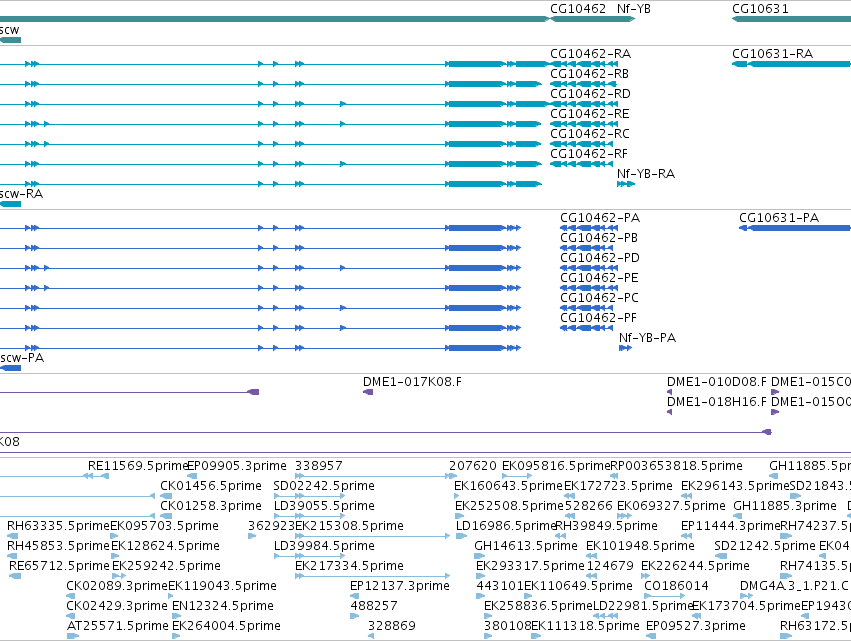Screen dimensions: 851x641
Task: Click the LD39055.5prime EST label
Action: click(324, 506)
